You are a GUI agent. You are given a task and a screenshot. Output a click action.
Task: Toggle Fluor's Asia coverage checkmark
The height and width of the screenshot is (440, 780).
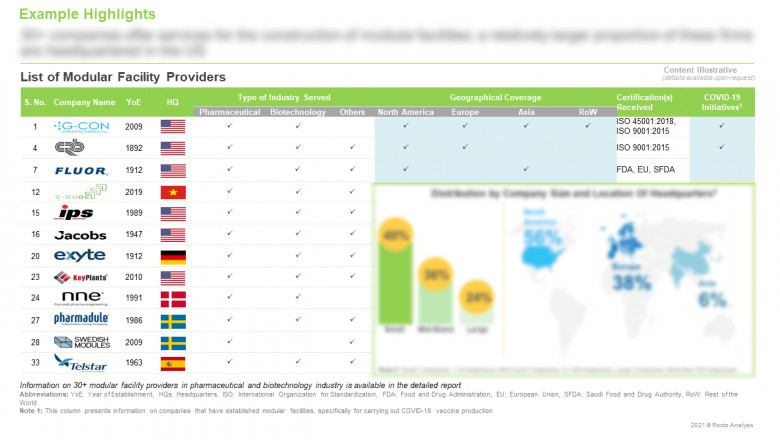pyautogui.click(x=525, y=170)
